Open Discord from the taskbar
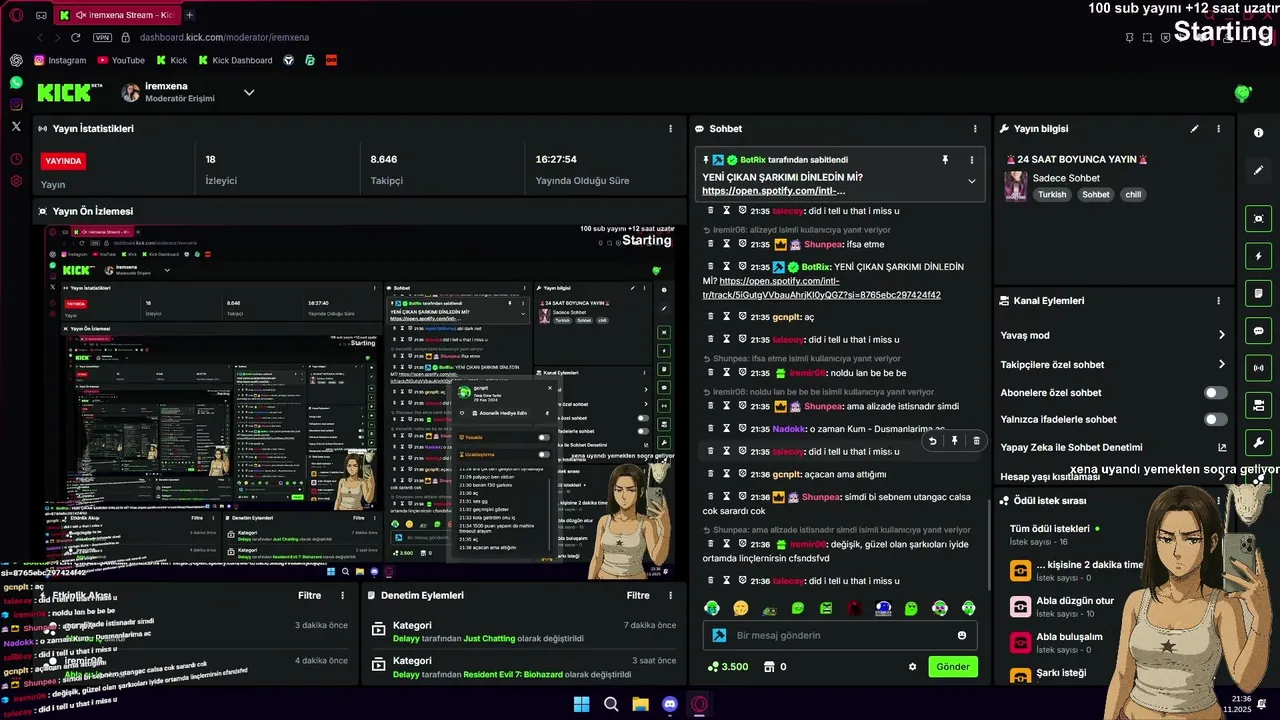The image size is (1280, 720). pyautogui.click(x=670, y=705)
